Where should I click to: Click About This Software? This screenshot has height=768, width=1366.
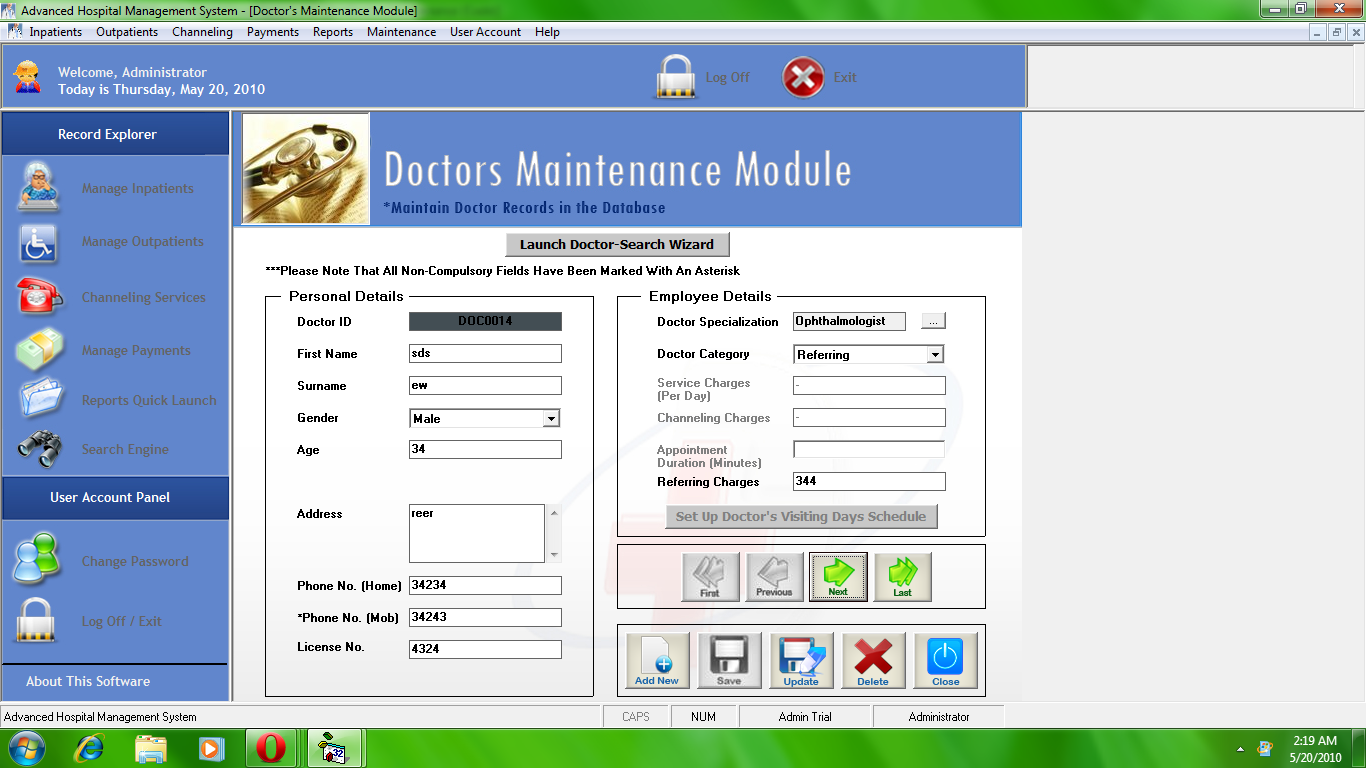click(x=88, y=681)
